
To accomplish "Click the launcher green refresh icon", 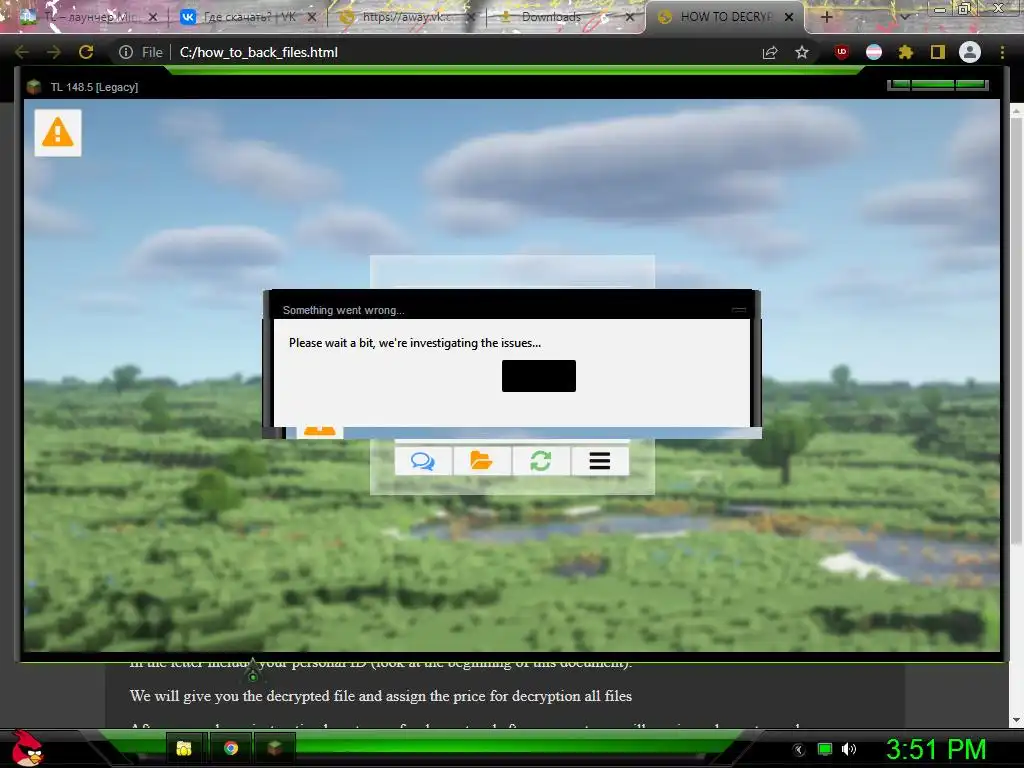I will 541,461.
